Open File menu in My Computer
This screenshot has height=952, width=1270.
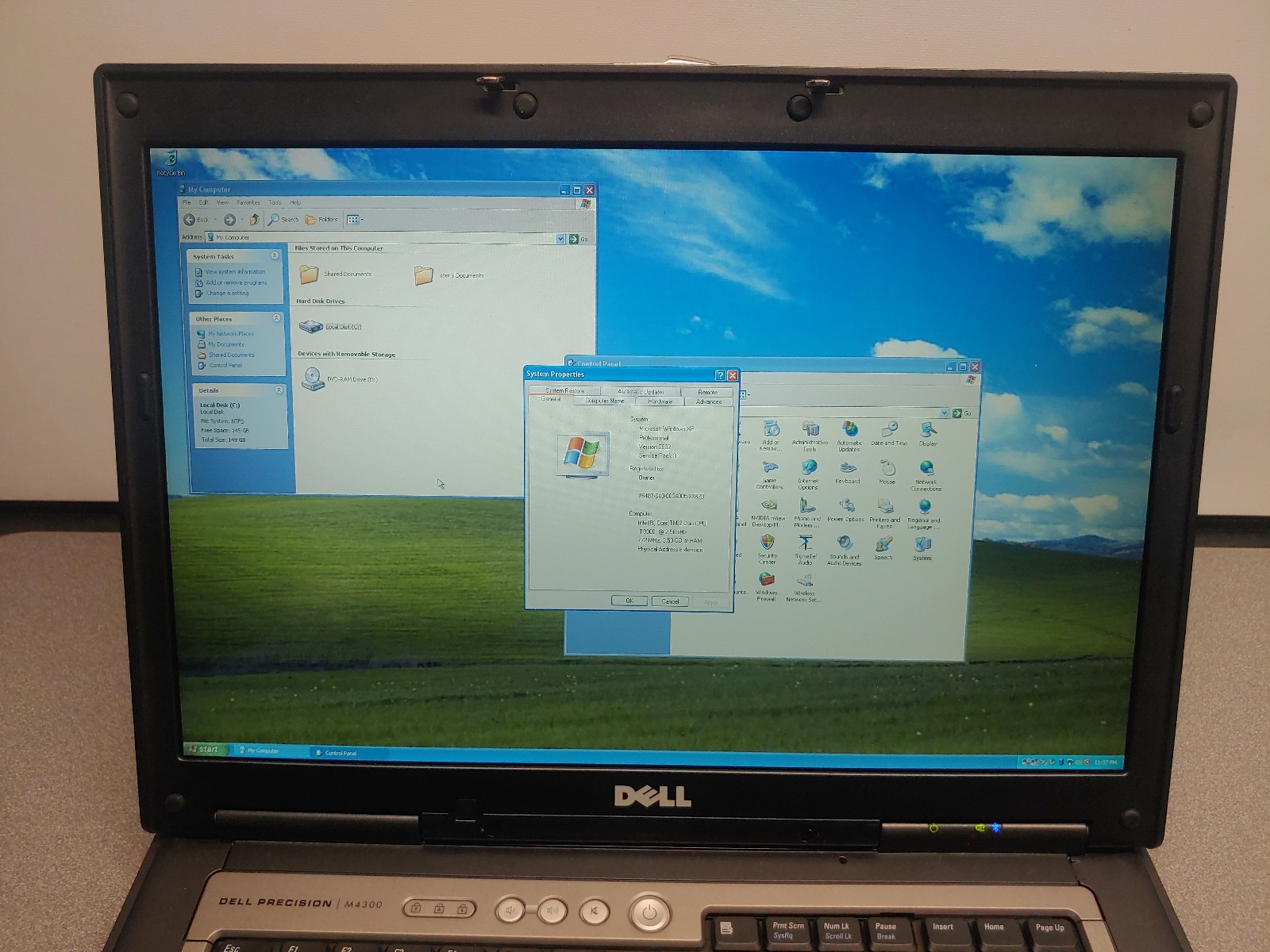coord(187,202)
